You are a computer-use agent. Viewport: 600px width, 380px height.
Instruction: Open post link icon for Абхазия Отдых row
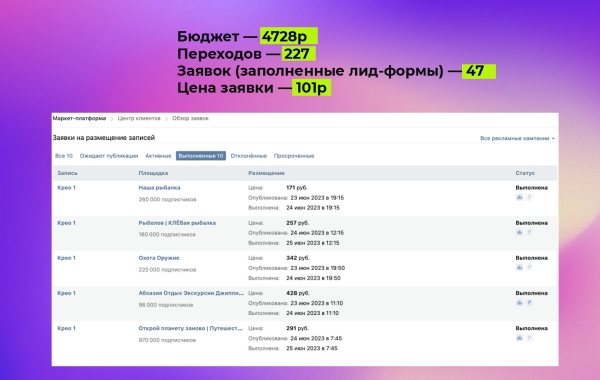[x=529, y=303]
